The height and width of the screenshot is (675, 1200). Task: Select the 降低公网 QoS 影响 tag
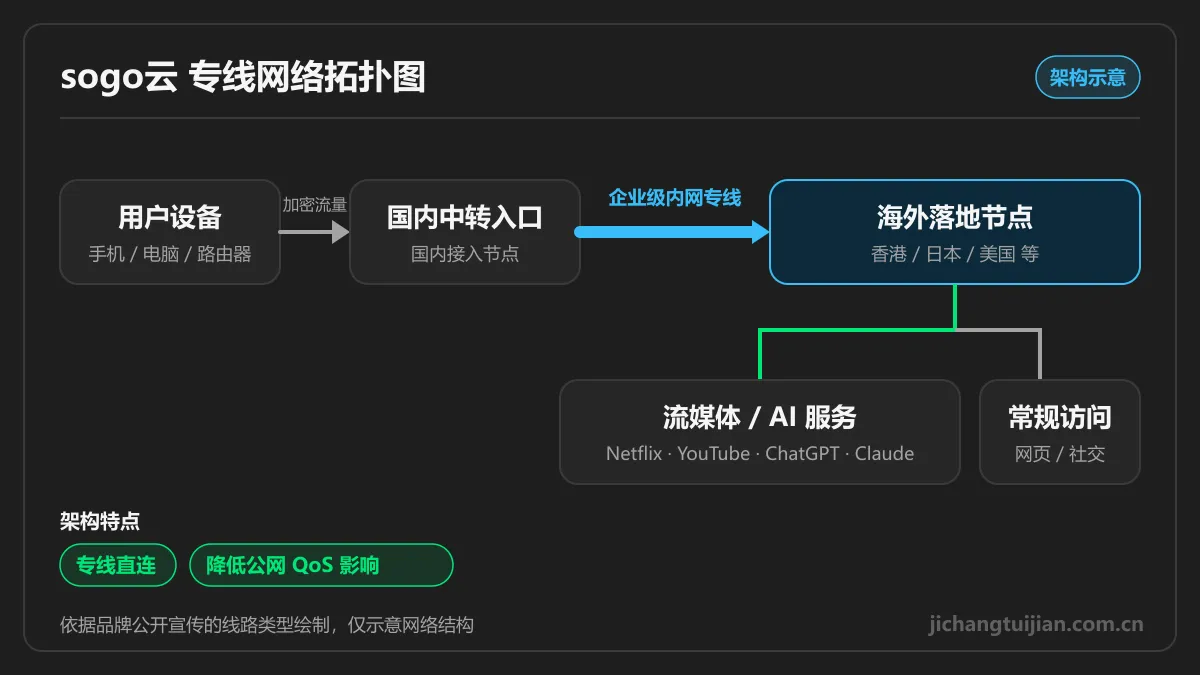point(321,565)
